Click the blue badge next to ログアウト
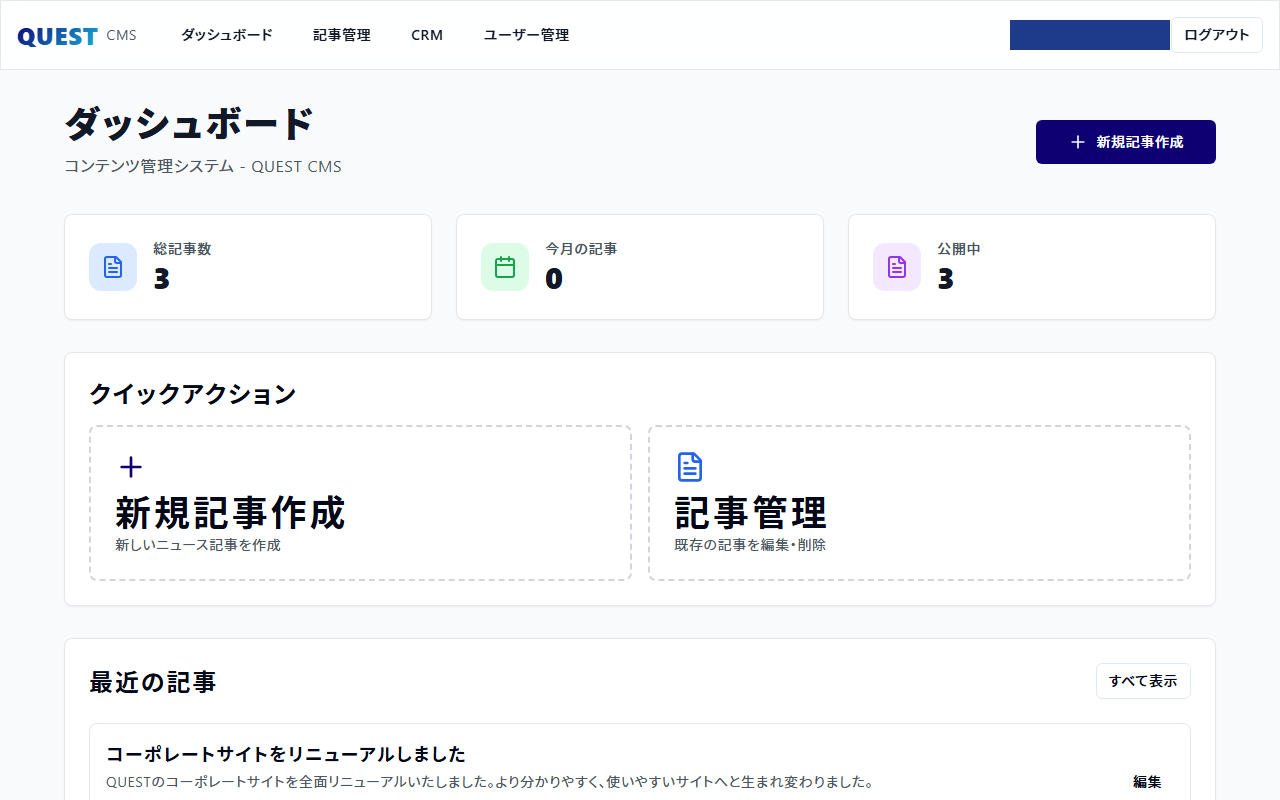 1090,34
